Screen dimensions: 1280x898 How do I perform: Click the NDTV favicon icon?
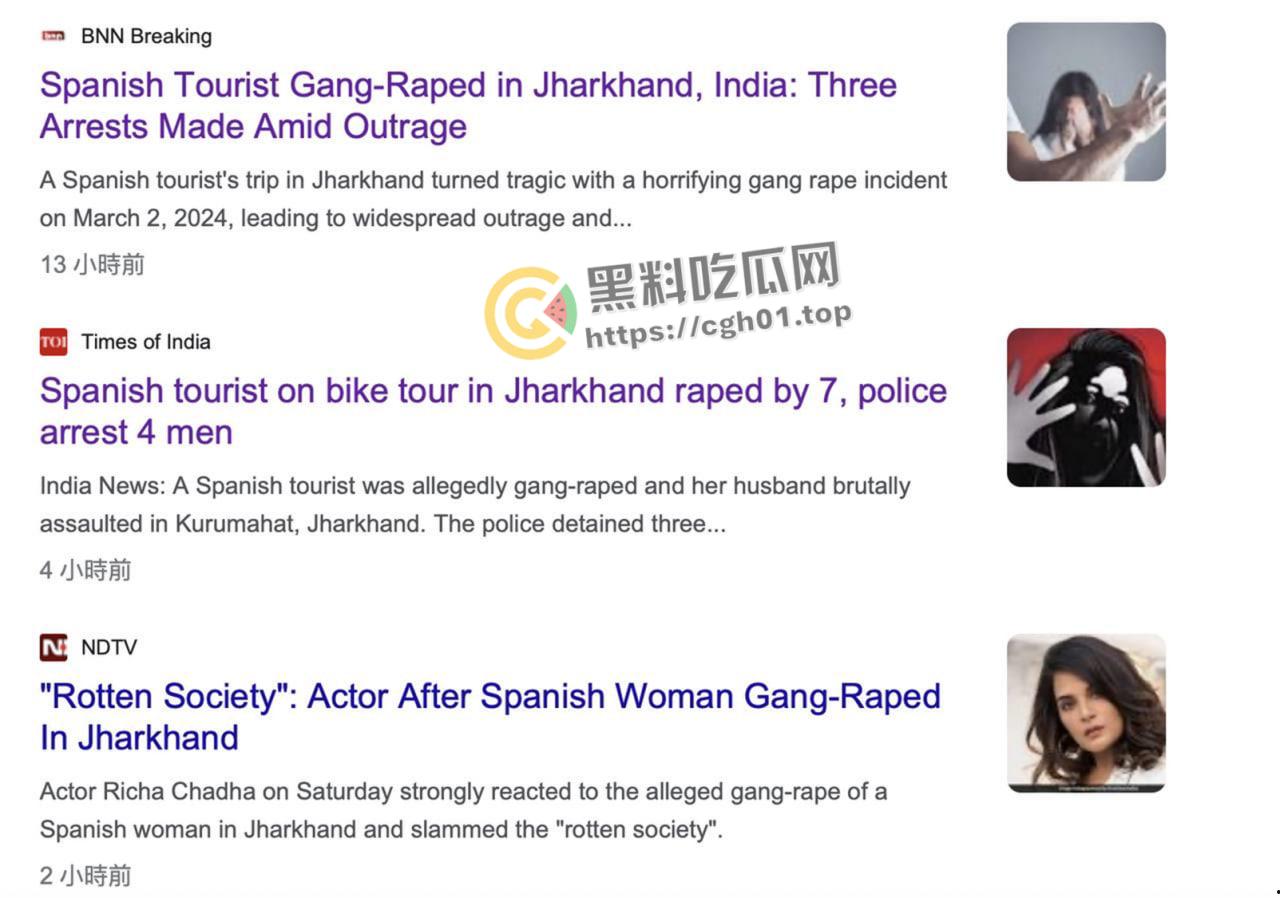point(53,647)
